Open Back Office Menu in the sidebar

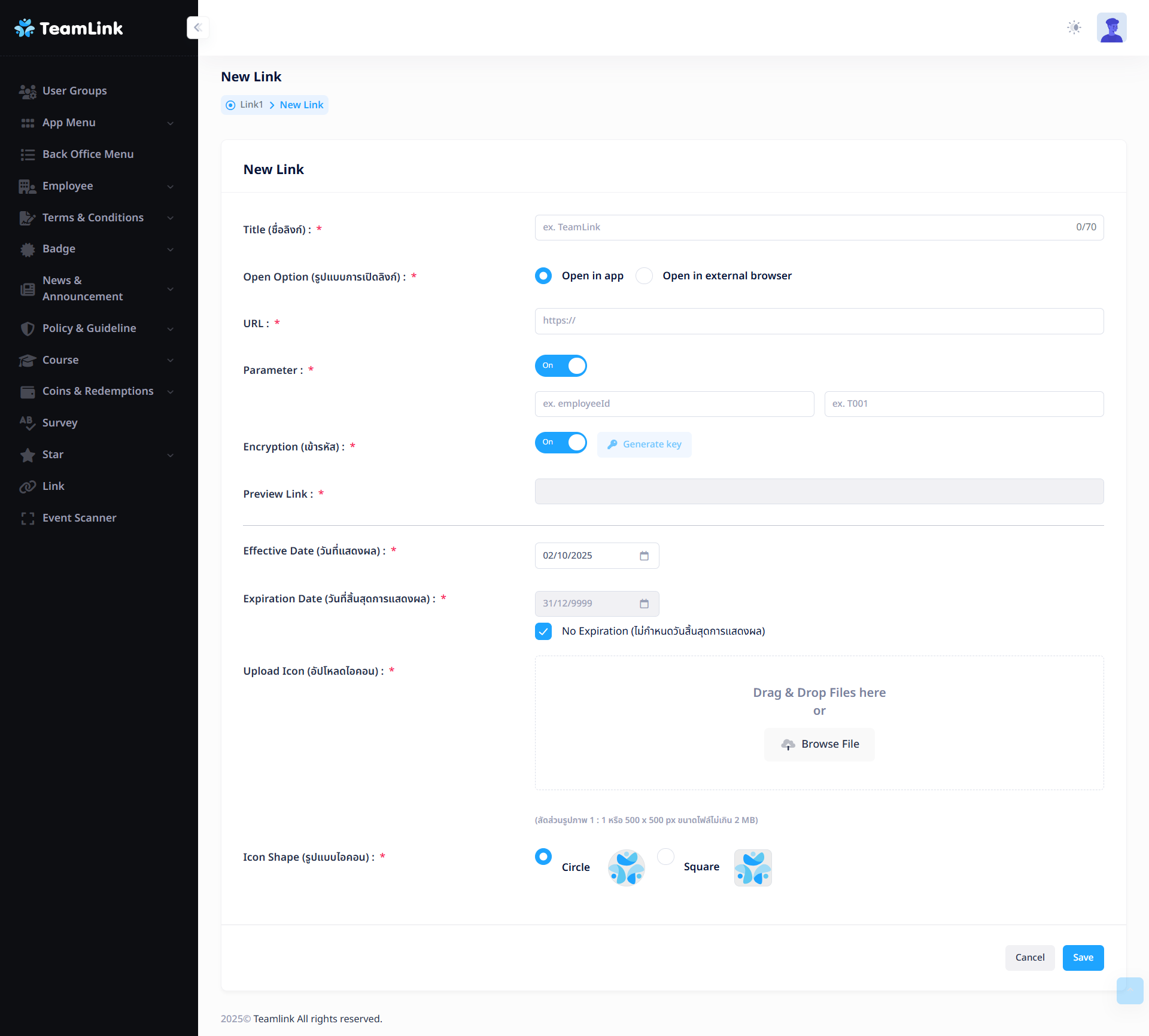pos(88,154)
